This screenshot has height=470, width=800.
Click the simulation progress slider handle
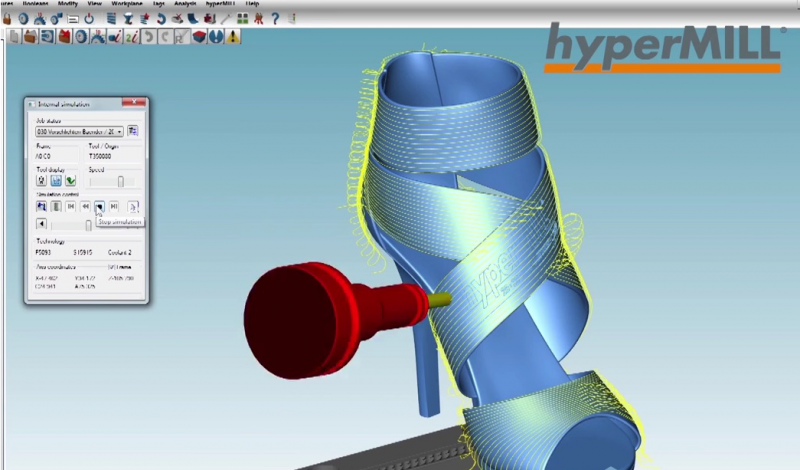click(88, 225)
